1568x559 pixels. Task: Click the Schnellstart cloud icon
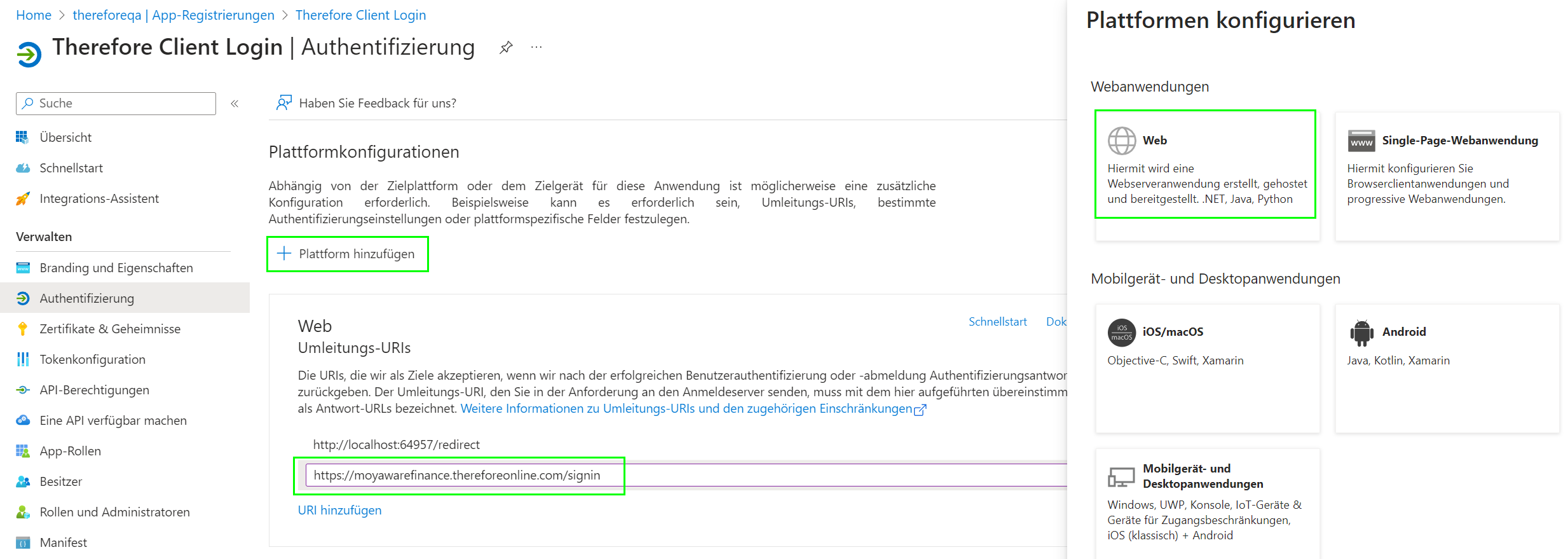coord(22,168)
